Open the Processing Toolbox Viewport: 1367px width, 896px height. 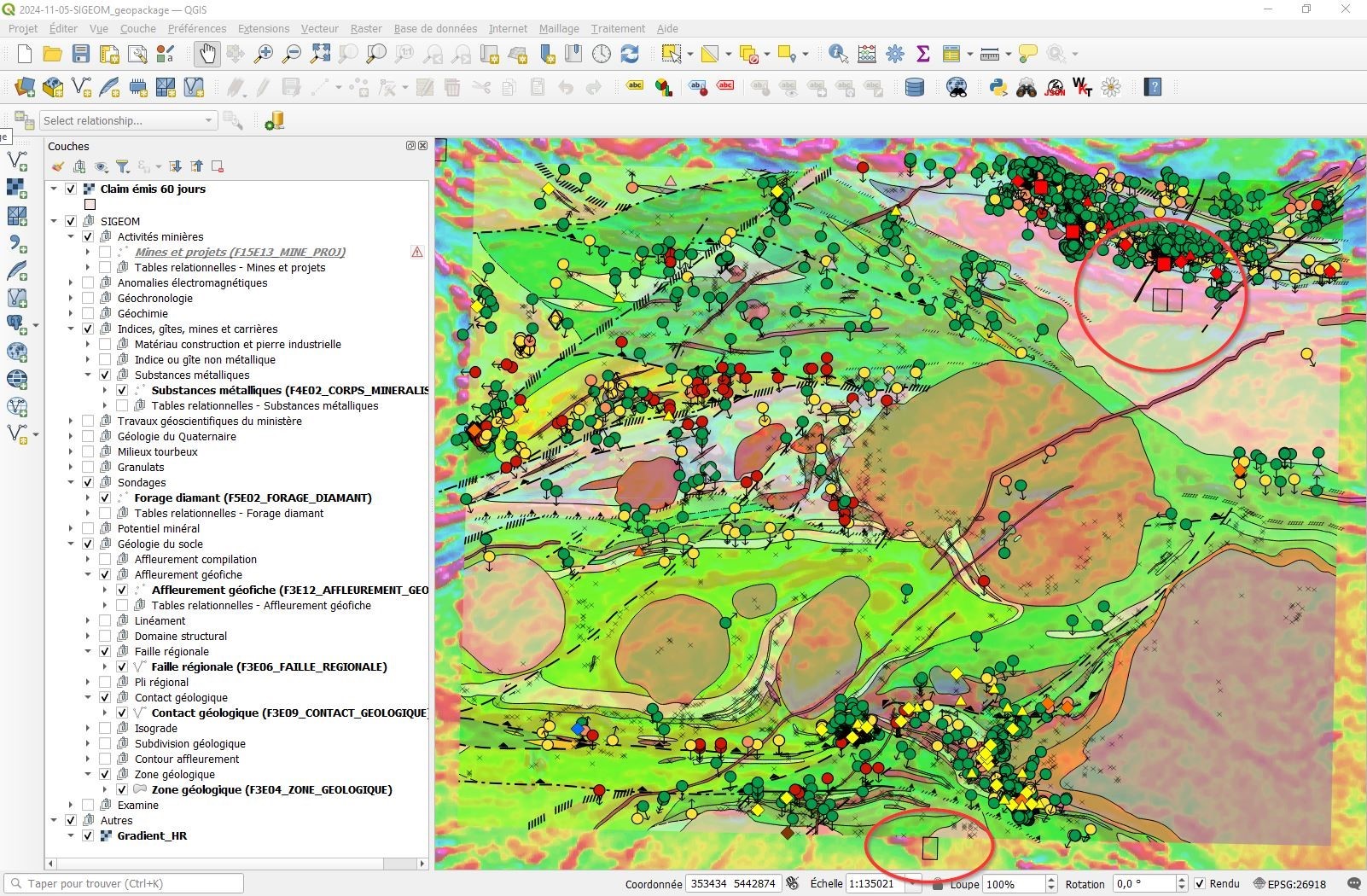893,53
